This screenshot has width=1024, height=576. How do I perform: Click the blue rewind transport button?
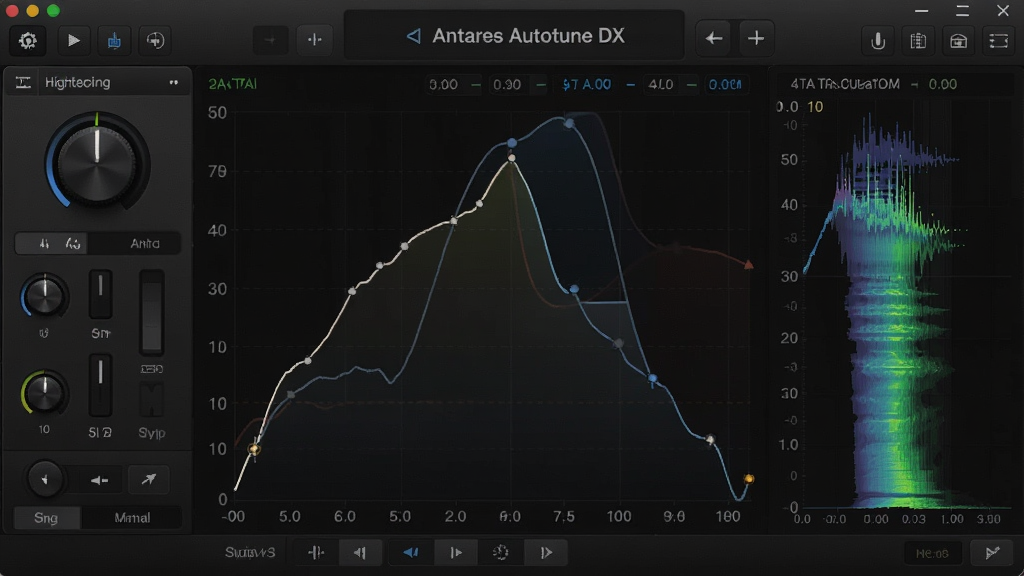click(411, 552)
